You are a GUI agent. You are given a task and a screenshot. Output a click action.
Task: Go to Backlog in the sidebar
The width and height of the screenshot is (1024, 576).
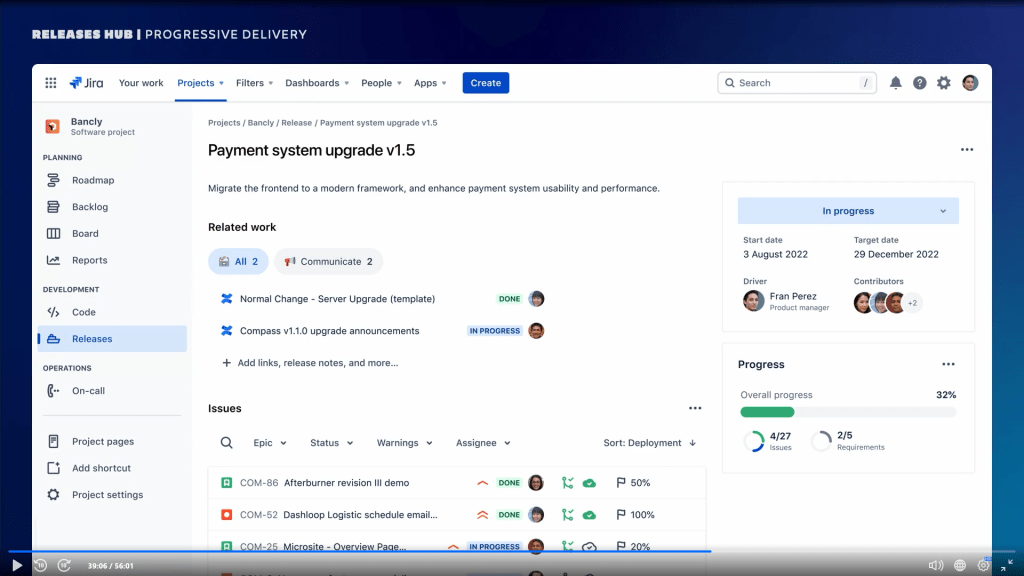click(89, 207)
